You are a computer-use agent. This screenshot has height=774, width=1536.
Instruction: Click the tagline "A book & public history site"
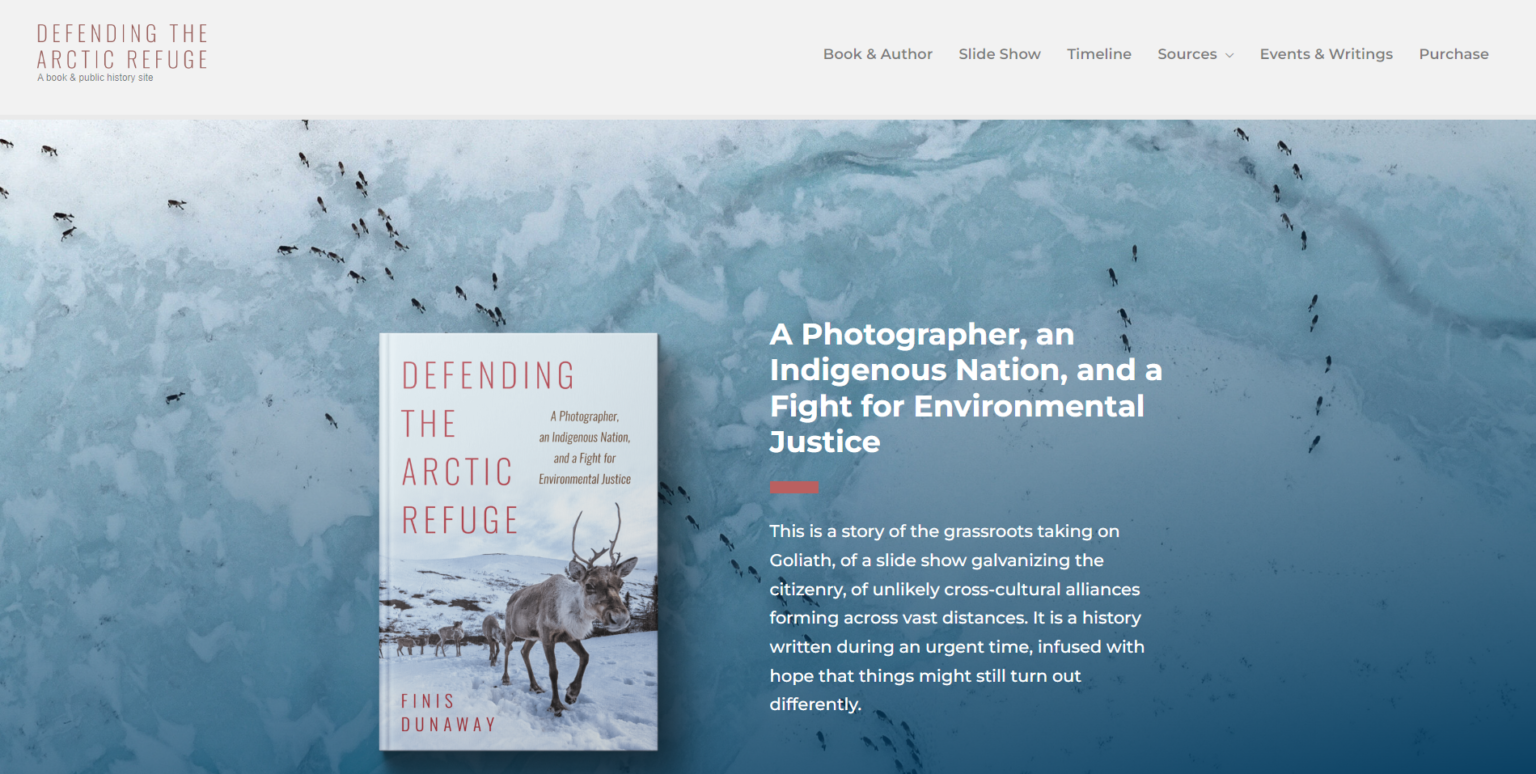pyautogui.click(x=95, y=78)
